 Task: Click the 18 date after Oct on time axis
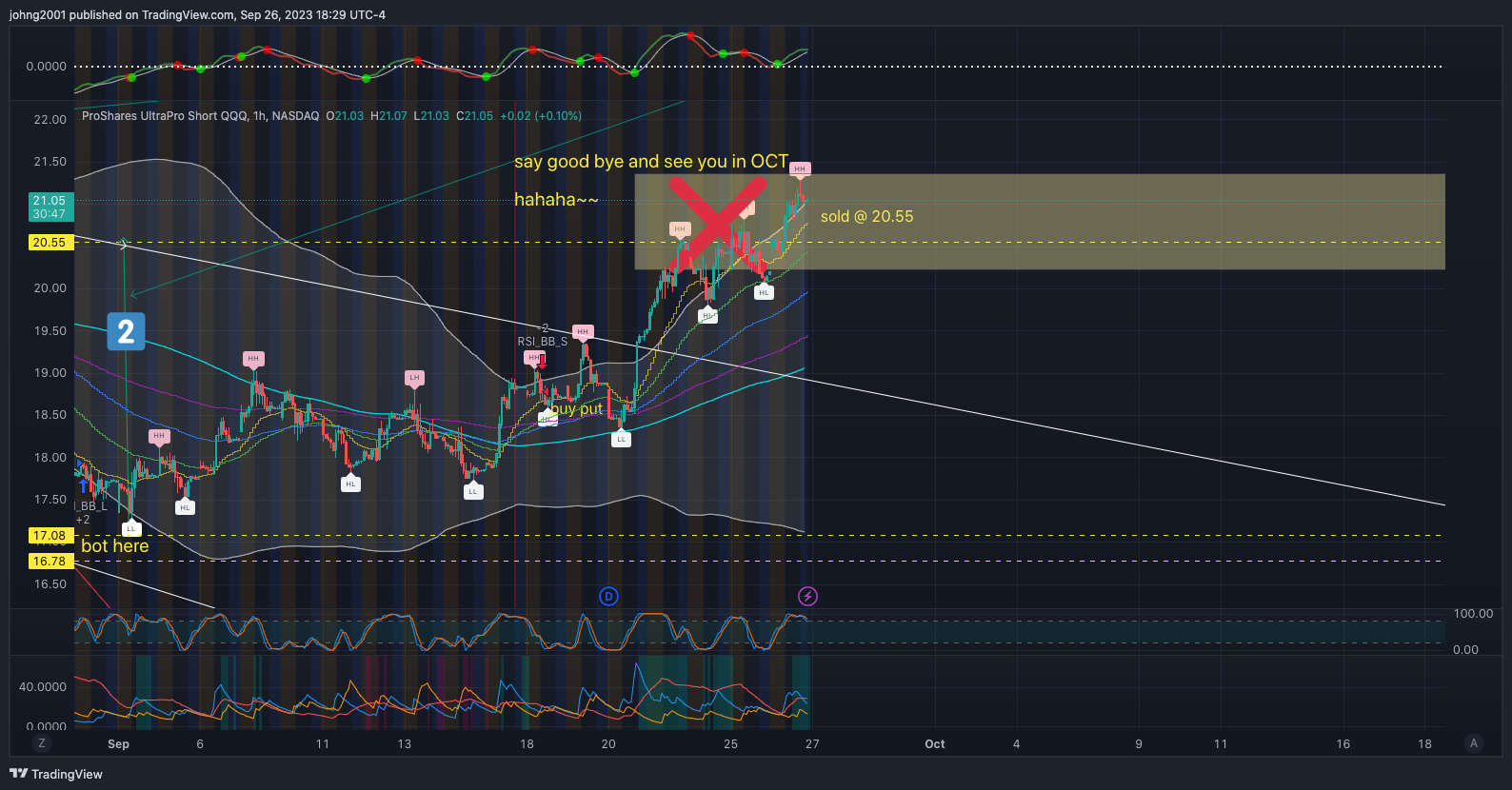pos(1424,744)
